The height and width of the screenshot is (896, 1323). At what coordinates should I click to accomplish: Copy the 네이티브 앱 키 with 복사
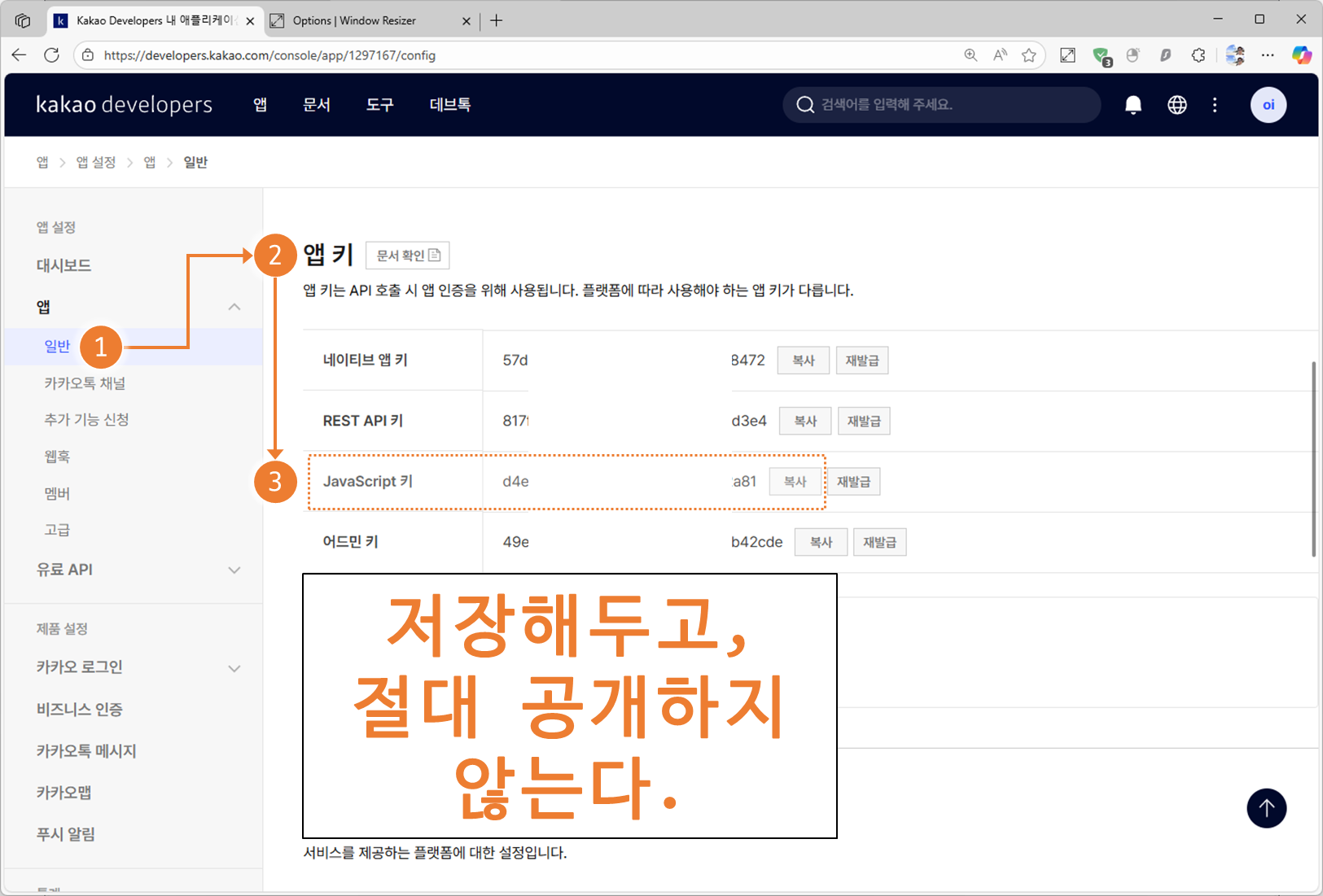(804, 361)
